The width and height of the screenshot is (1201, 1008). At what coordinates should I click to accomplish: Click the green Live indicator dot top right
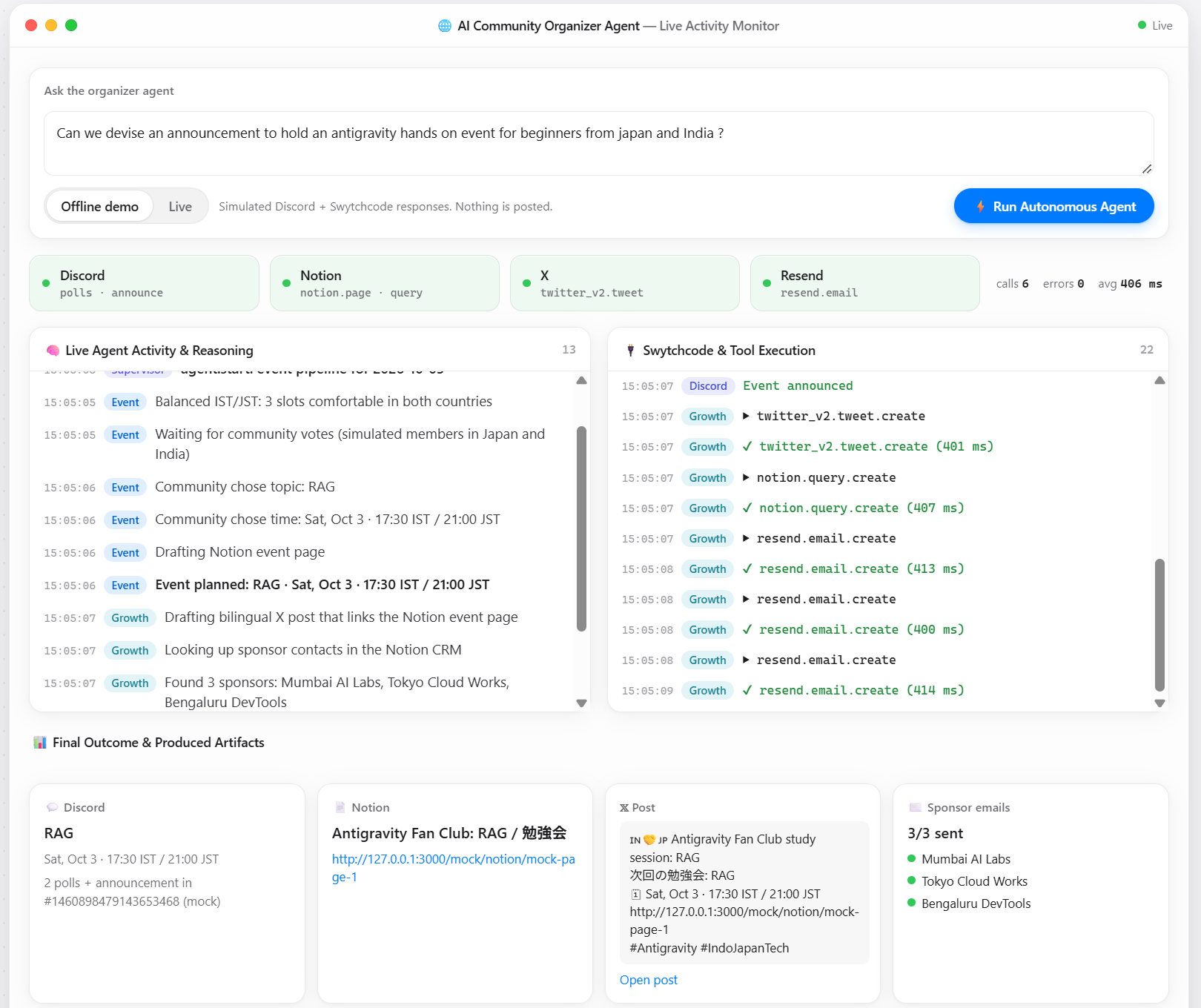(1142, 25)
